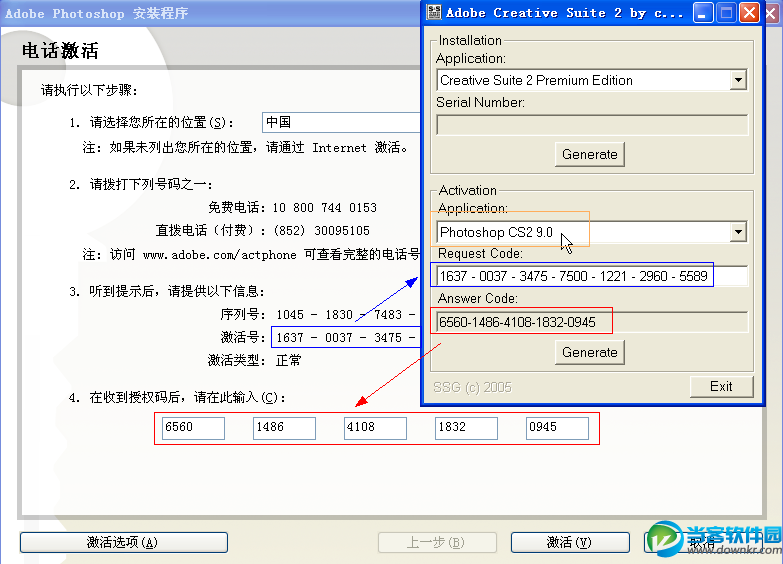Click the Answer Code: label
This screenshot has width=783, height=564.
point(477,299)
